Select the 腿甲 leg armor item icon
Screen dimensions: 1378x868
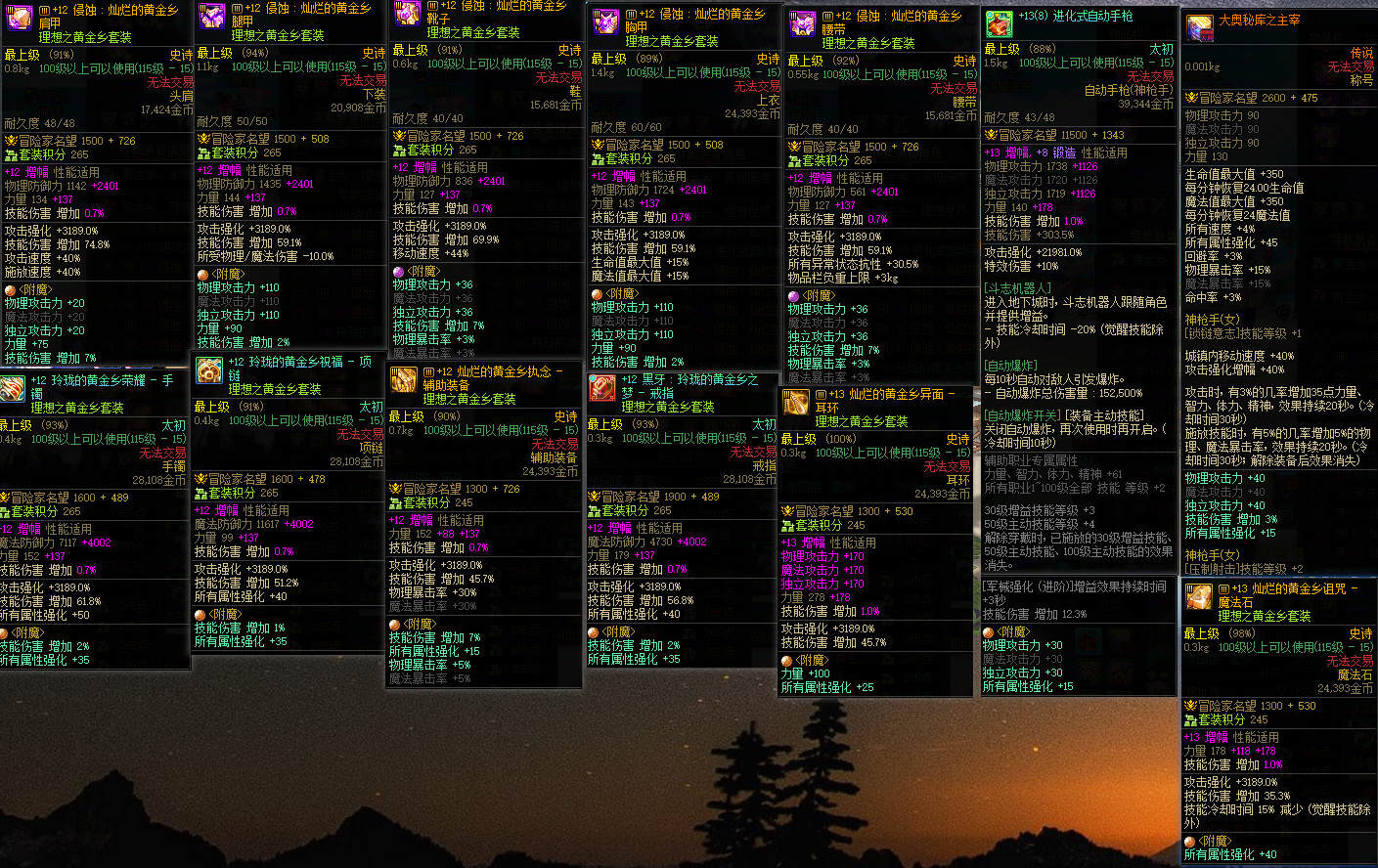pos(211,16)
